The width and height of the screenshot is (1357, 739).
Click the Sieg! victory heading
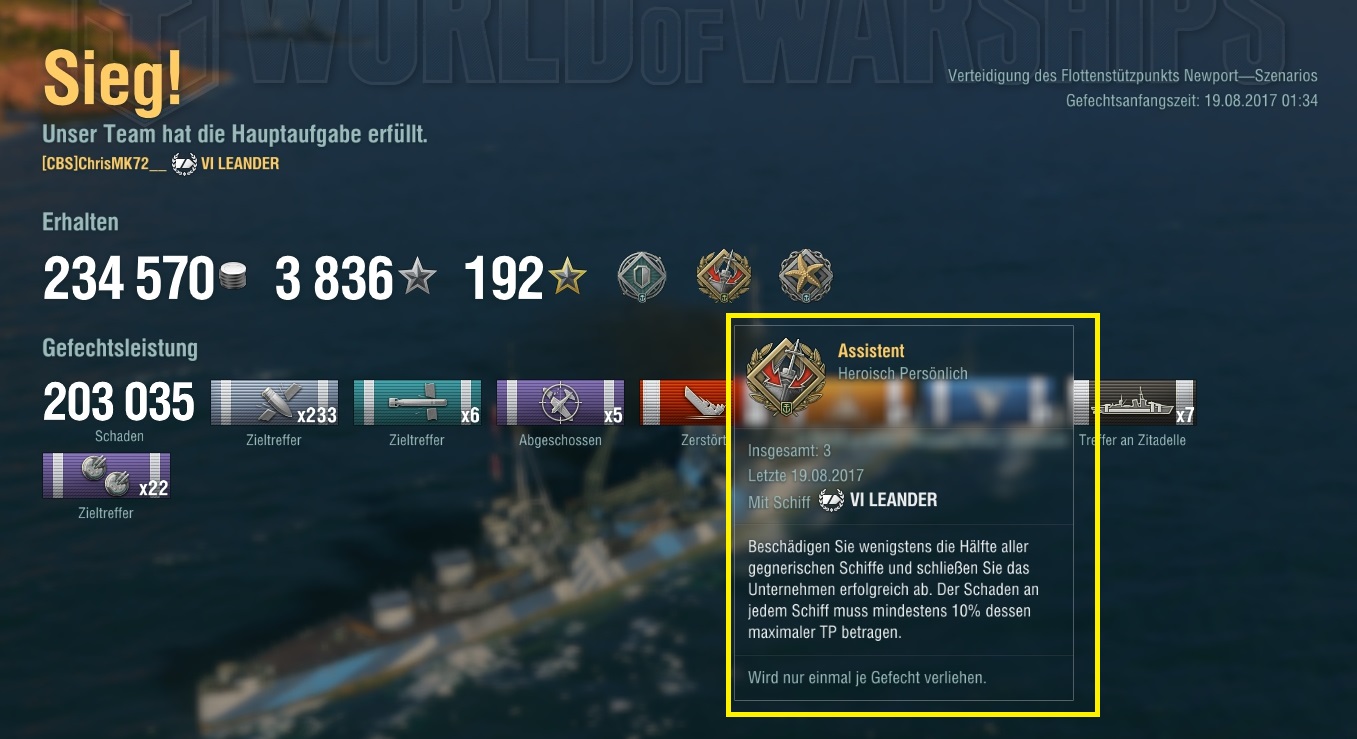pyautogui.click(x=113, y=80)
